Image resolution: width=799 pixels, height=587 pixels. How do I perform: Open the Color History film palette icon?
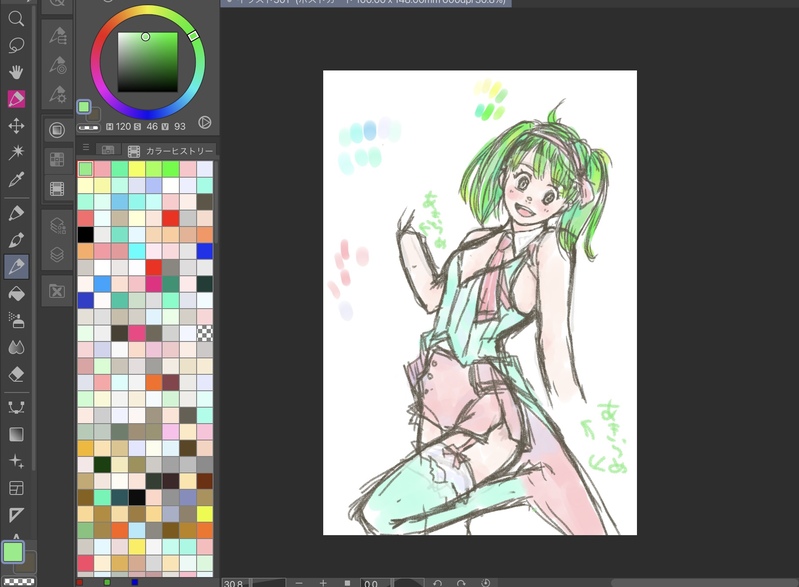click(x=57, y=189)
